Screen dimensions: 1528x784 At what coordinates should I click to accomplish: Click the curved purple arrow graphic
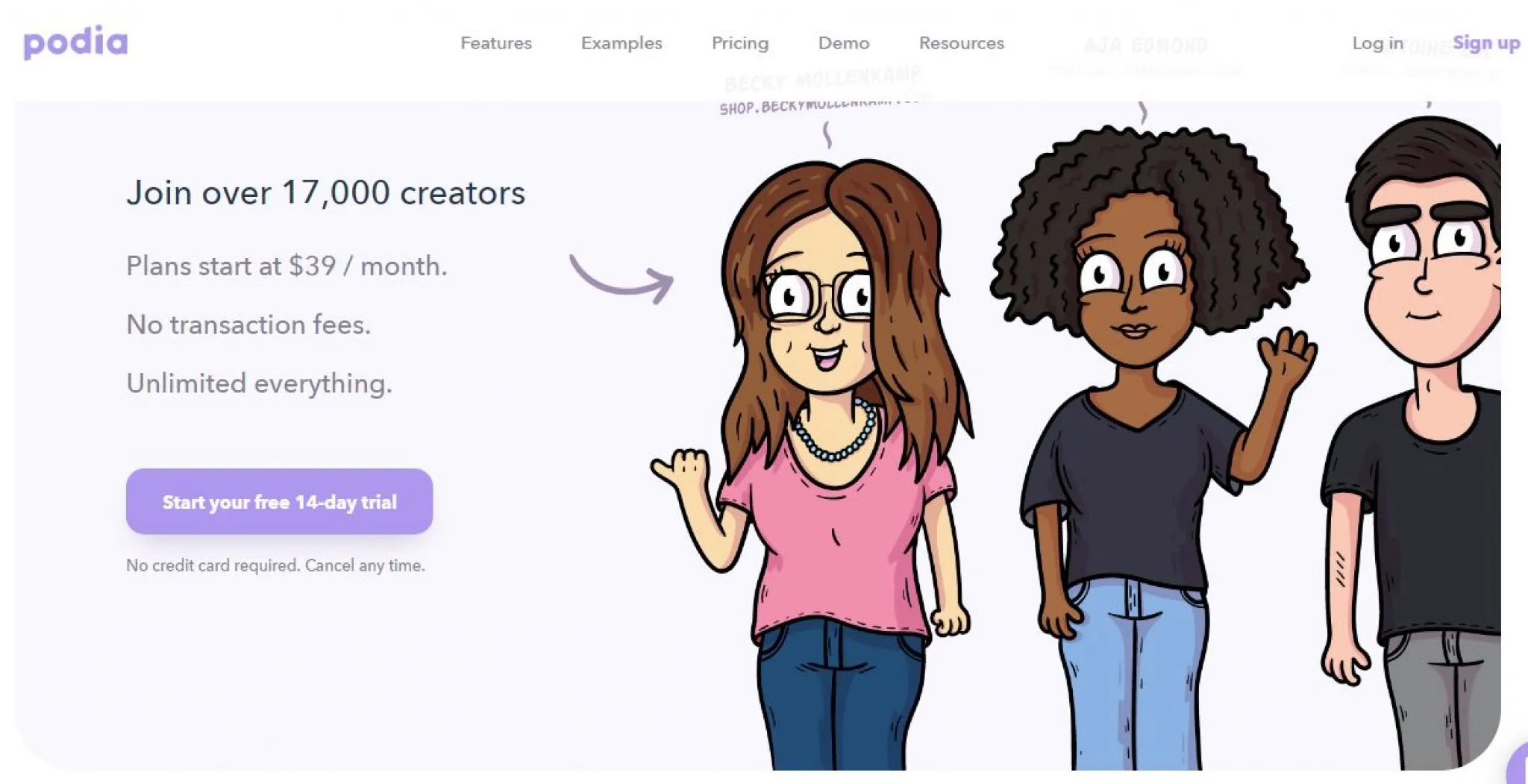pyautogui.click(x=621, y=279)
